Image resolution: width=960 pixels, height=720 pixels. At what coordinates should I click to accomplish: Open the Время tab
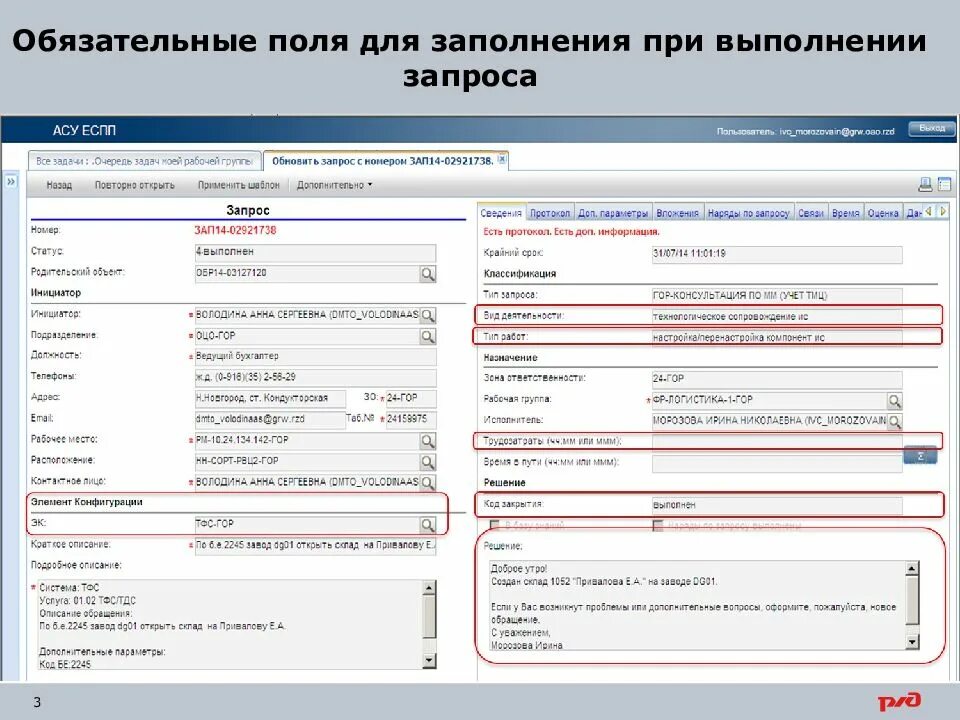[846, 213]
